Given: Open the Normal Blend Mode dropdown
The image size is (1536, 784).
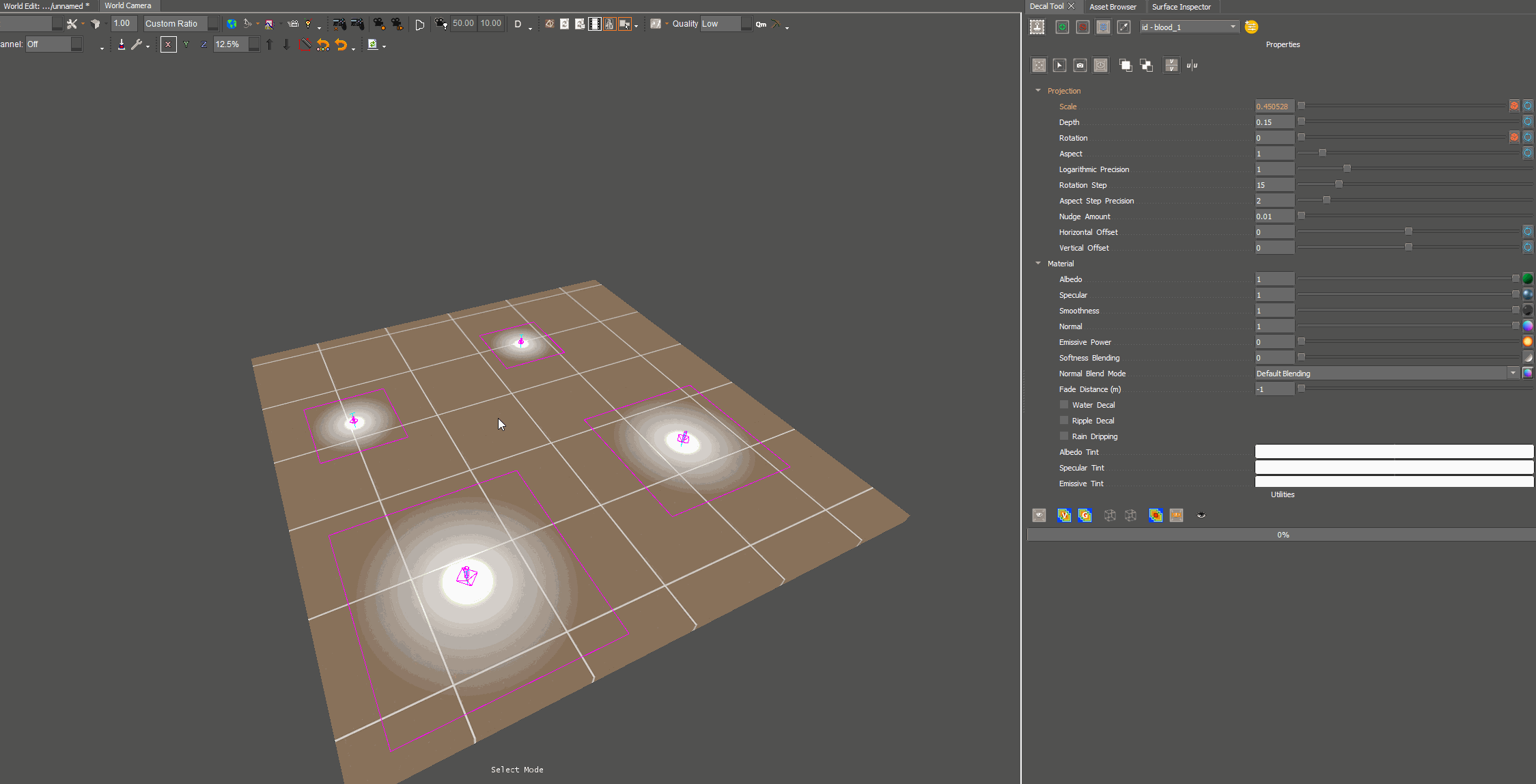Looking at the screenshot, I should click(1386, 374).
